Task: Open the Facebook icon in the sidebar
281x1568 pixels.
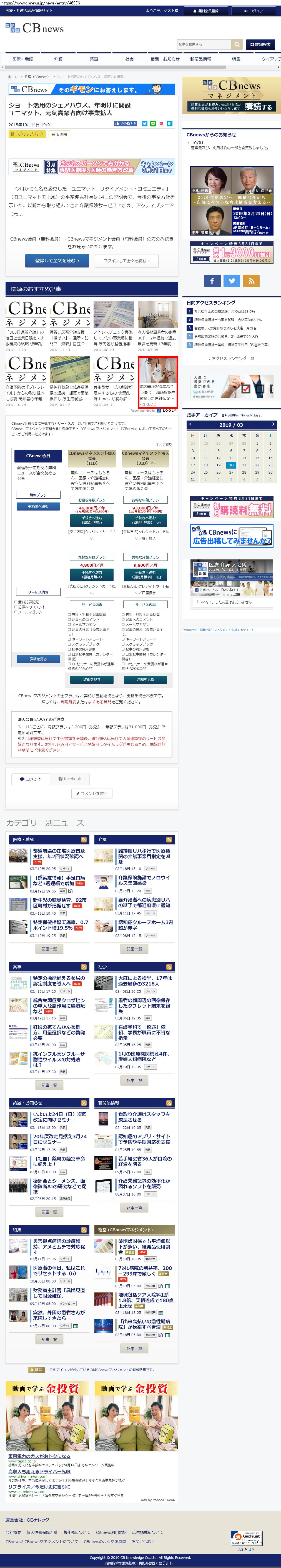Action: 212,281
